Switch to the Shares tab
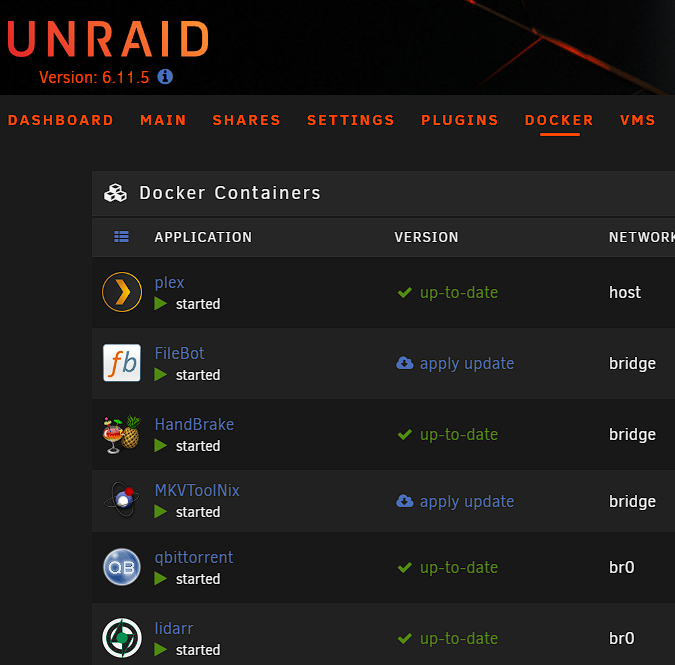 point(246,120)
